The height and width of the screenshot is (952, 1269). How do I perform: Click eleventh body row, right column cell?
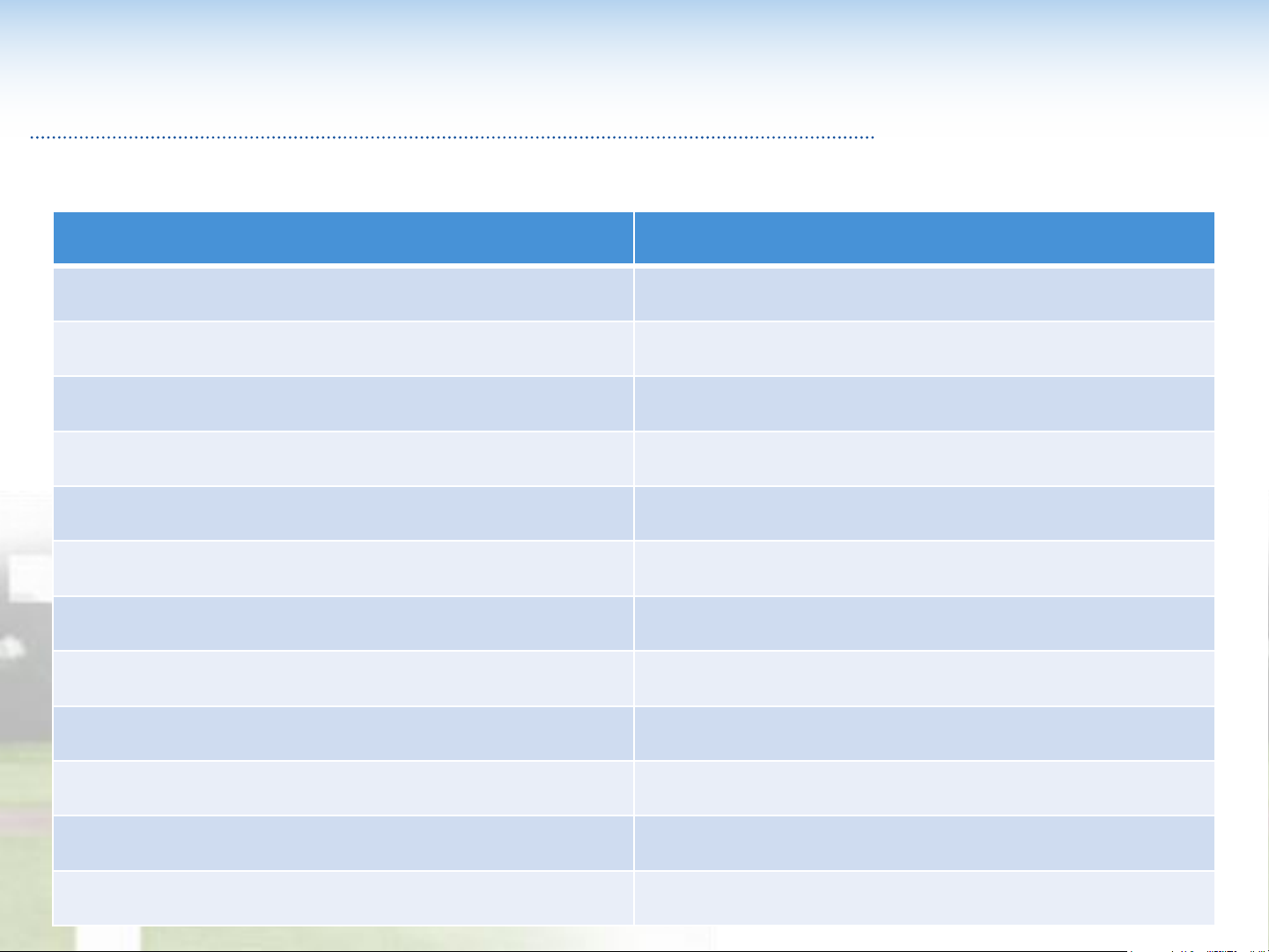pyautogui.click(x=924, y=843)
